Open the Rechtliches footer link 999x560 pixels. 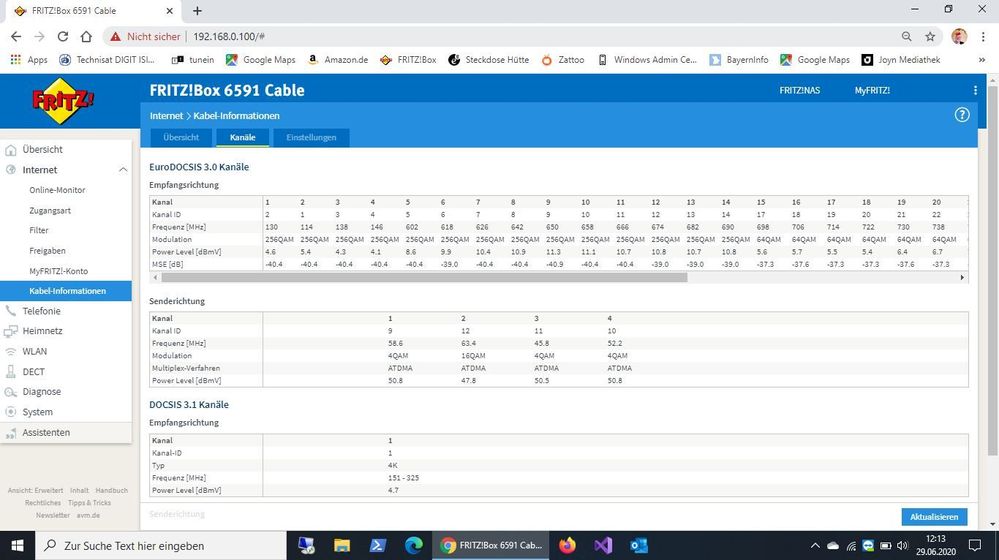(x=43, y=503)
